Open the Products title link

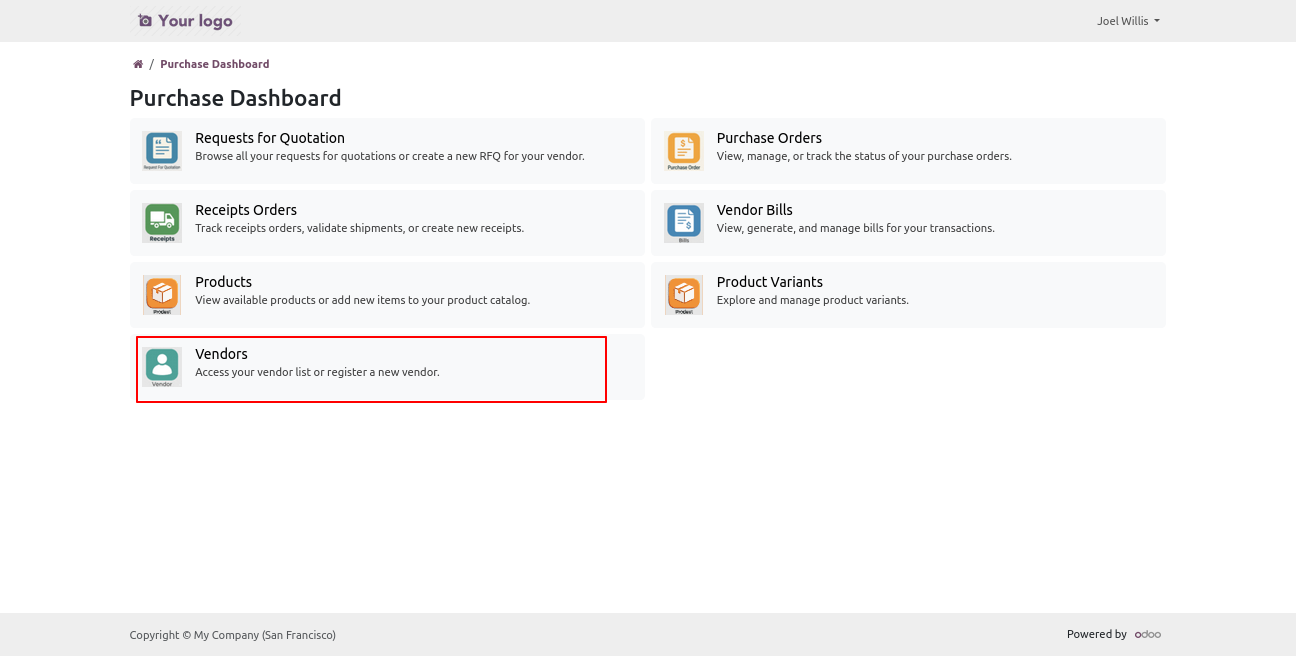223,282
